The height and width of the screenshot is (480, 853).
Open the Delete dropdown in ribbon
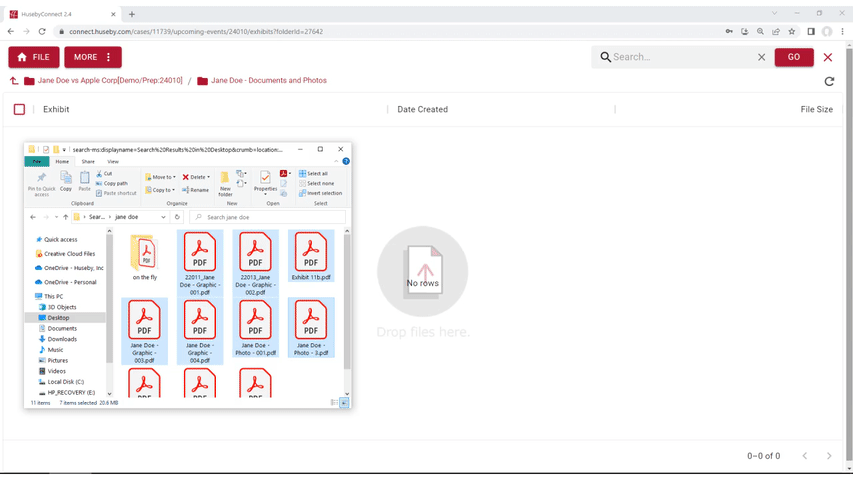coord(196,177)
